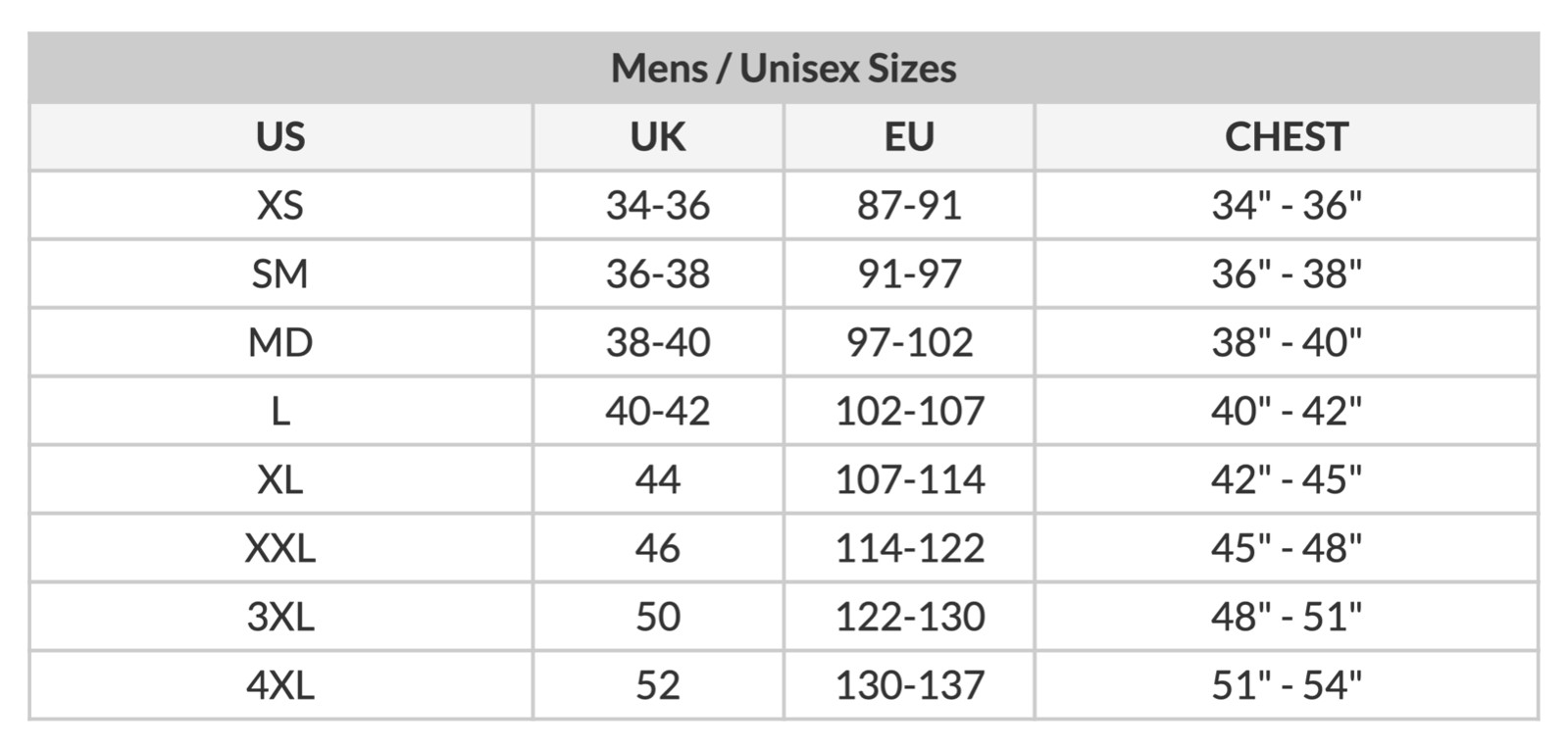1568x749 pixels.
Task: Click EU size 114-122 cell
Action: (x=909, y=548)
